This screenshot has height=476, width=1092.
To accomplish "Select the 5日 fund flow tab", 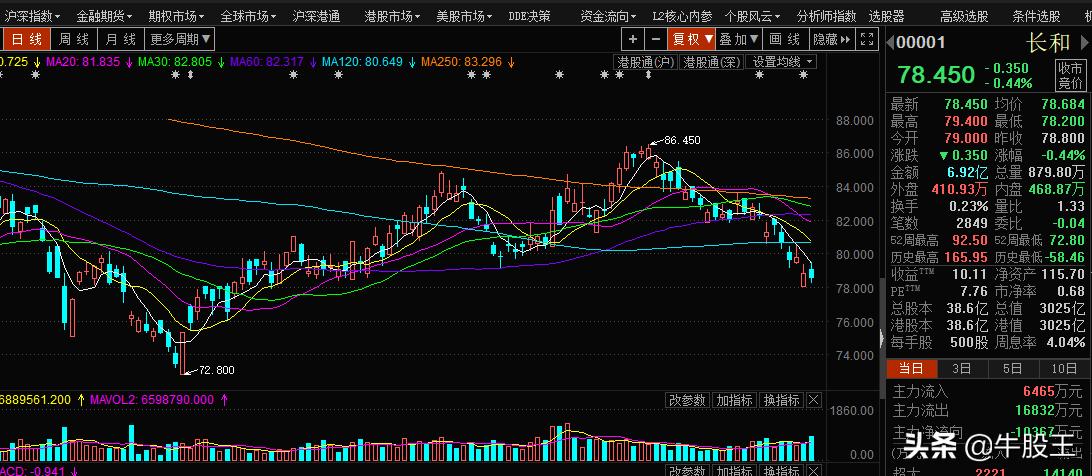I will click(1013, 369).
